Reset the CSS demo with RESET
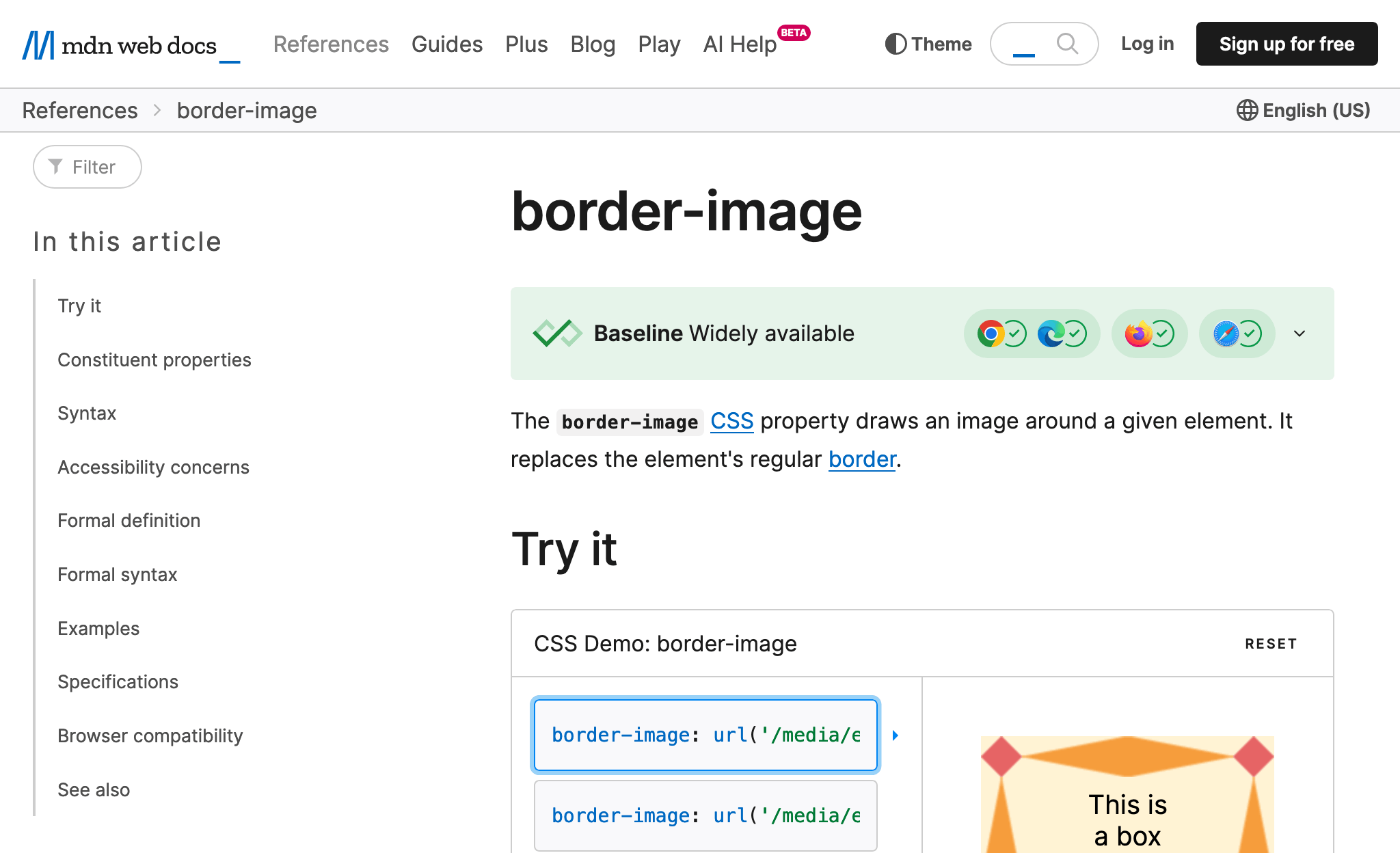1400x853 pixels. pyautogui.click(x=1270, y=643)
